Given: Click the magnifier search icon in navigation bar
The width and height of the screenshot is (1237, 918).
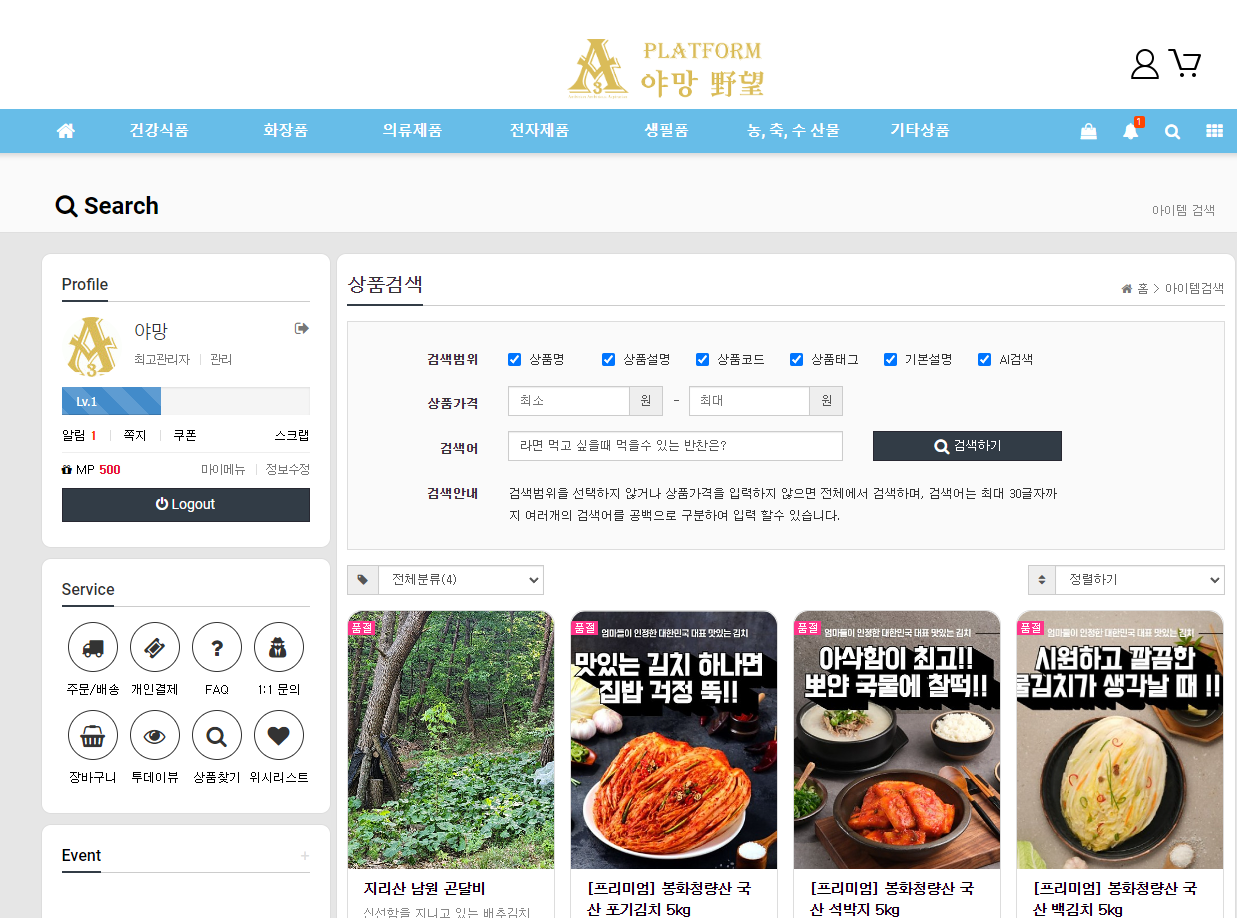Looking at the screenshot, I should pos(1172,131).
